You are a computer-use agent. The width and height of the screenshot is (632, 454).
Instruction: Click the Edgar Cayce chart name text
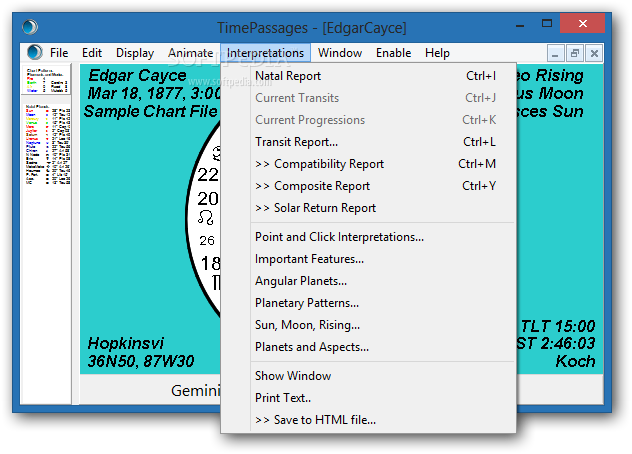point(137,75)
